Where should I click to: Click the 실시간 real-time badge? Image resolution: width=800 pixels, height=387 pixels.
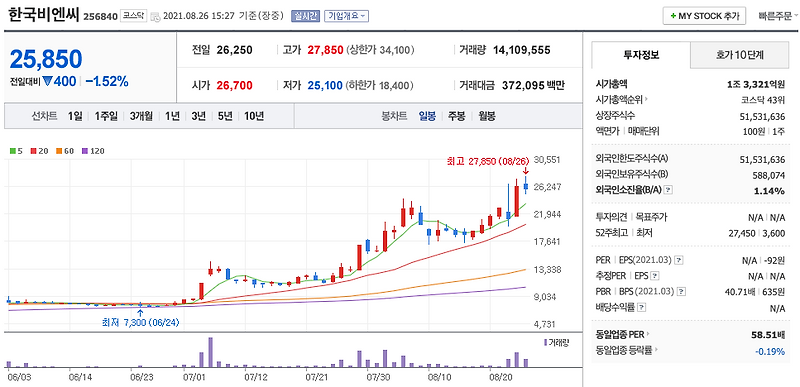click(x=305, y=16)
